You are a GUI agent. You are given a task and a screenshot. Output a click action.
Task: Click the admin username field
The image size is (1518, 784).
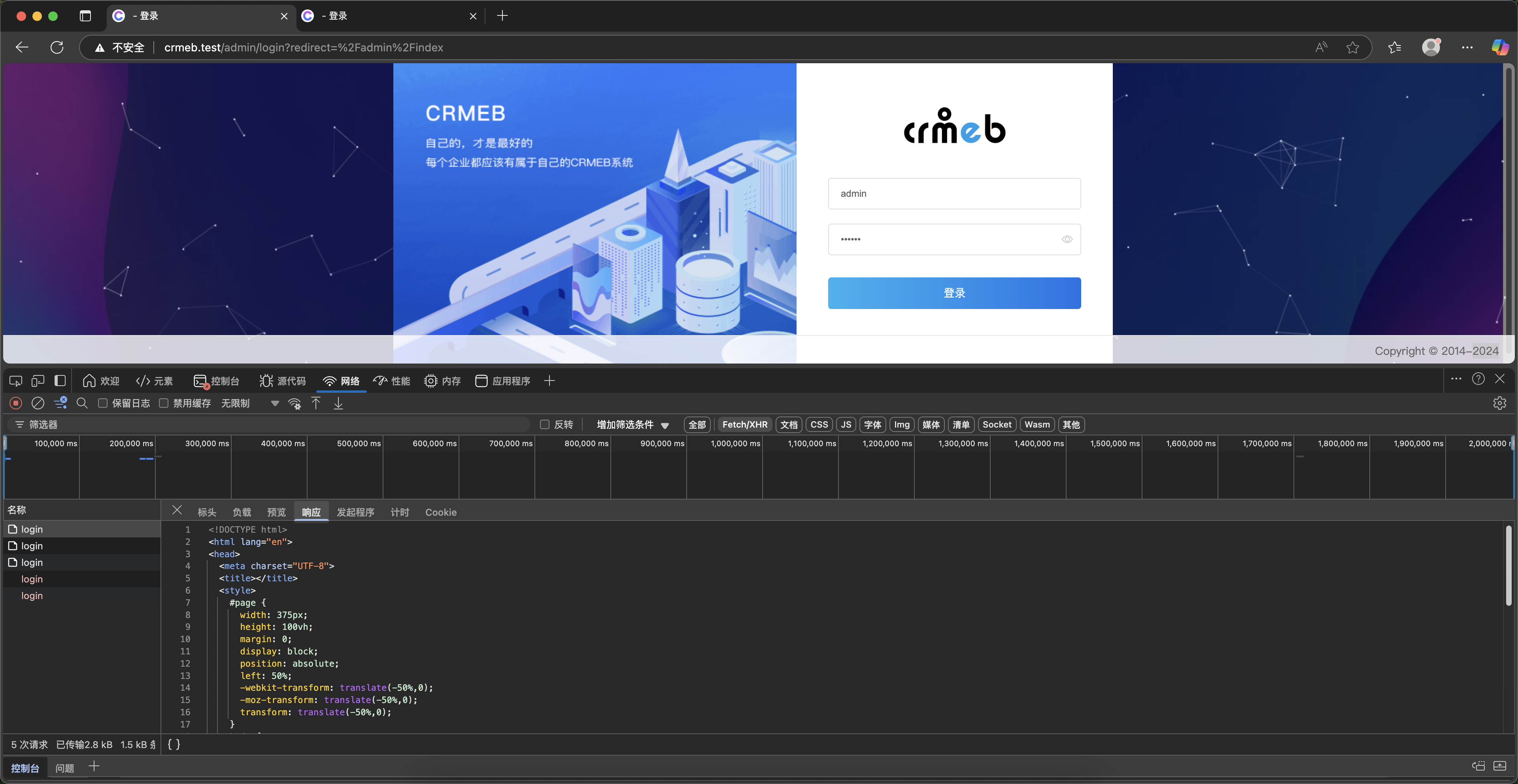point(954,193)
